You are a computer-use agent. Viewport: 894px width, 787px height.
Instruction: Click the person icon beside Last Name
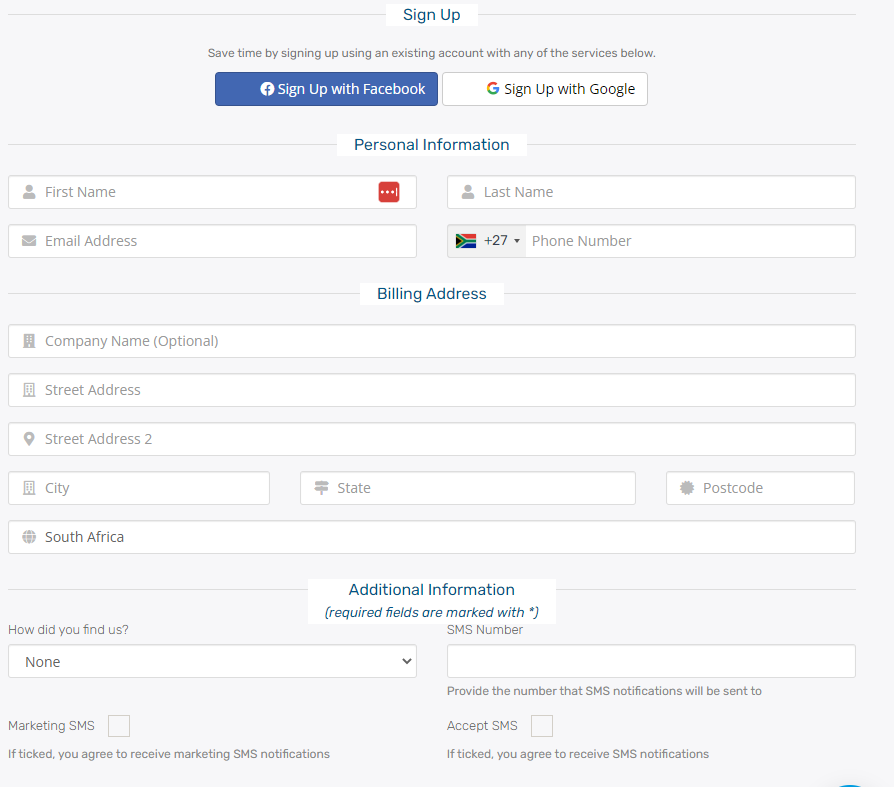click(x=468, y=192)
